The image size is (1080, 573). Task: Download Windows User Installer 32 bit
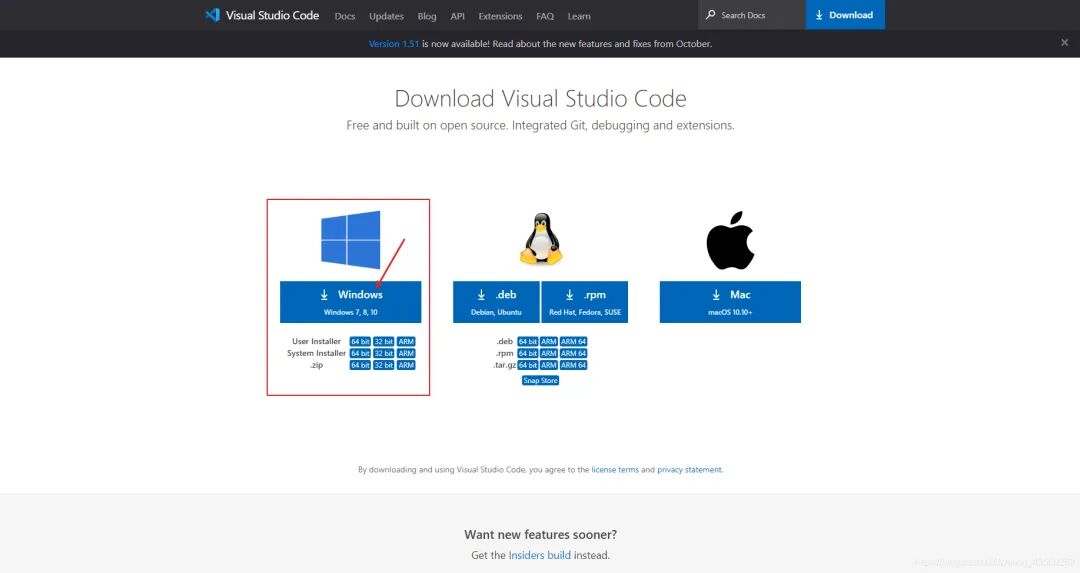click(x=384, y=342)
